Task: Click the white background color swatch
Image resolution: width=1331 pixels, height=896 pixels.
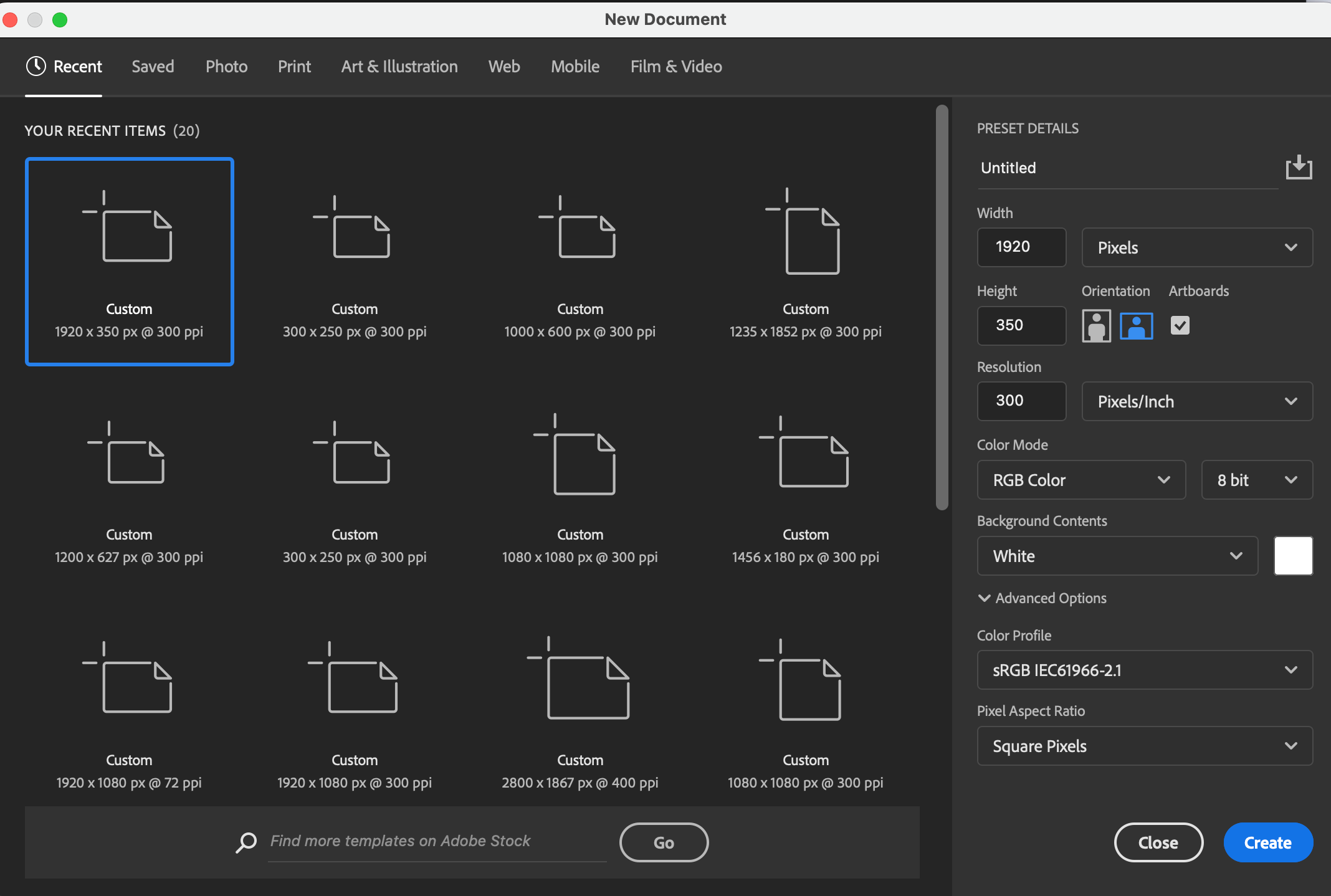Action: [x=1293, y=555]
